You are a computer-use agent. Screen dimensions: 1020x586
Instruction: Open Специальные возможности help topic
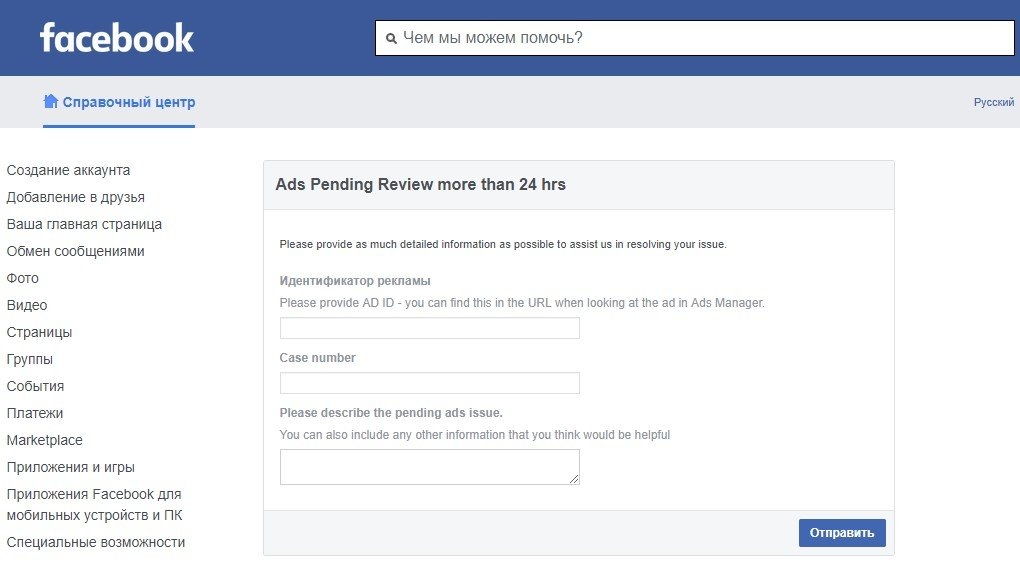(96, 542)
